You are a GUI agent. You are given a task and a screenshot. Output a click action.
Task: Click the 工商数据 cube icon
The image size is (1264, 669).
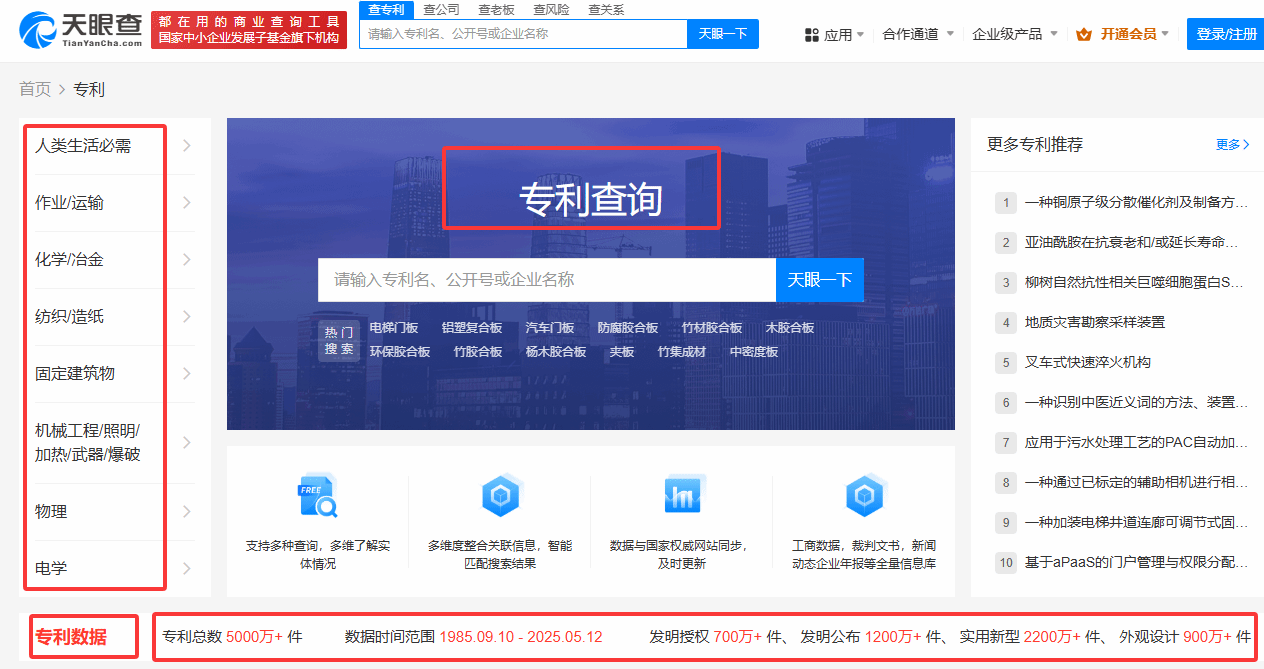click(863, 496)
